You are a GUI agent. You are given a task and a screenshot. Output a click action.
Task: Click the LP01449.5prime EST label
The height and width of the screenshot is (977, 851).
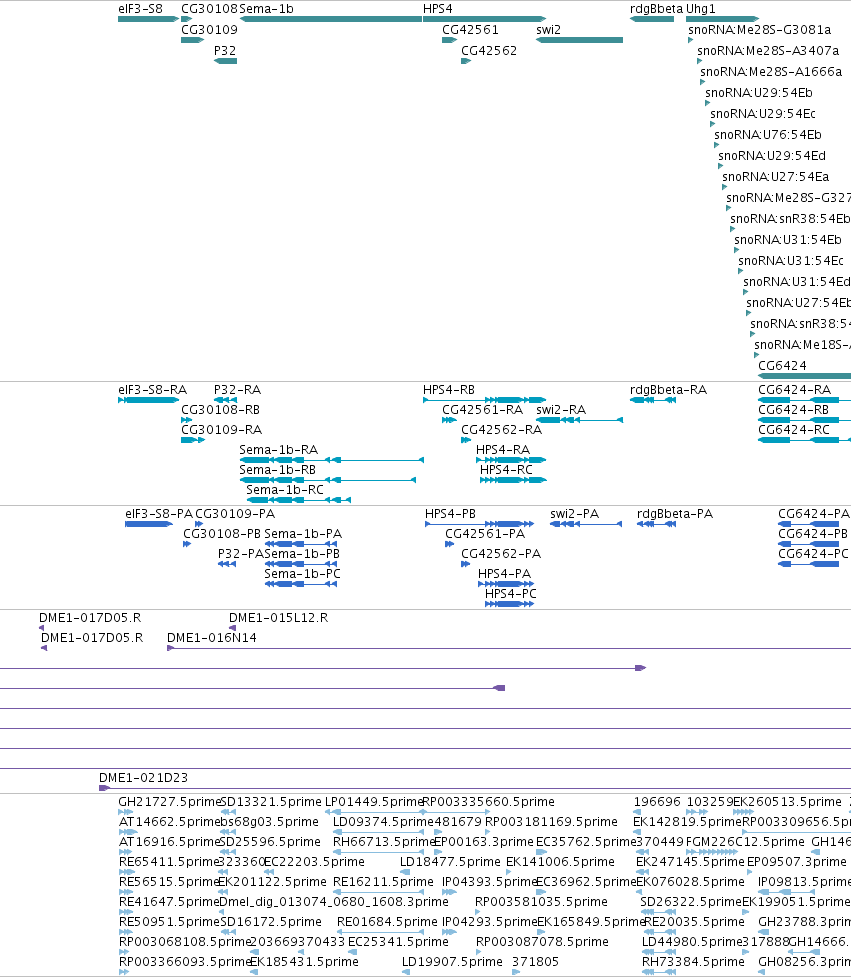[x=374, y=801]
